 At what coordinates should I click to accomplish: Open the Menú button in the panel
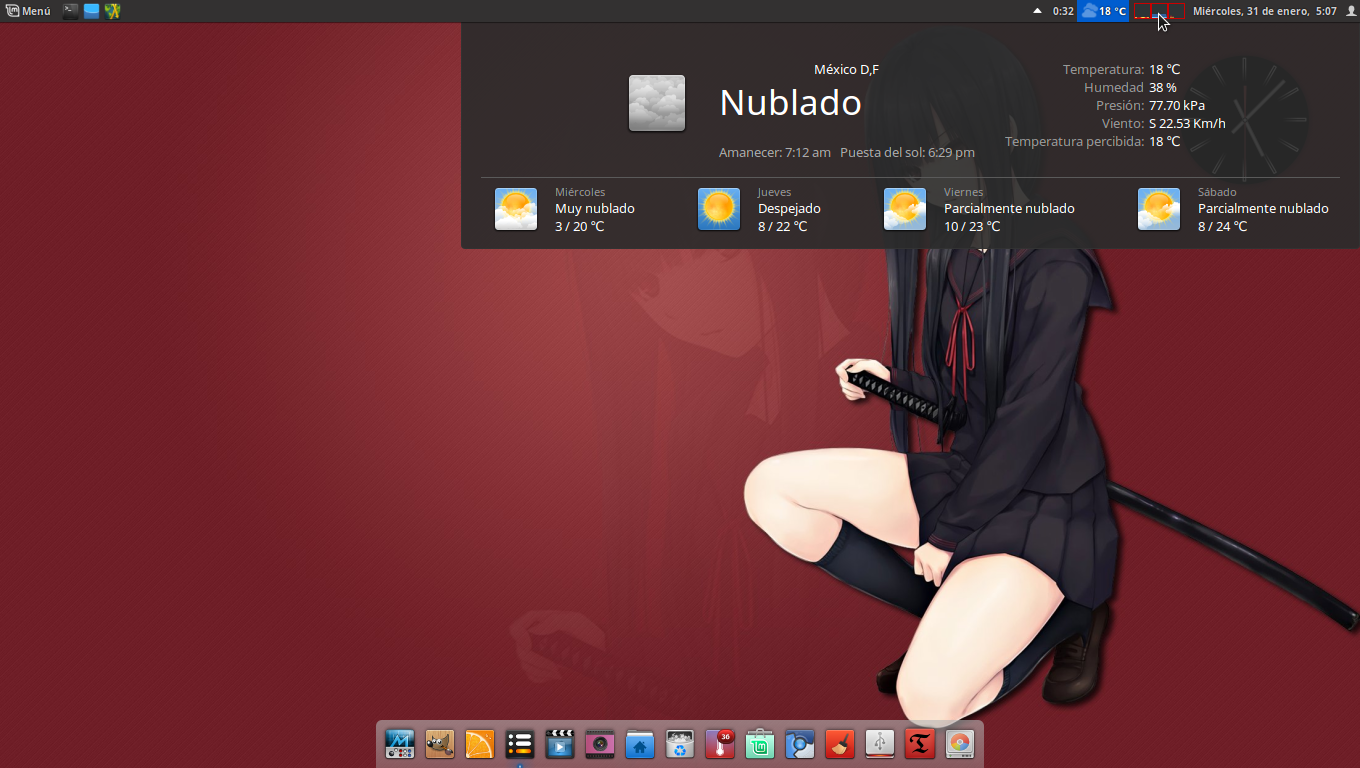[28, 11]
